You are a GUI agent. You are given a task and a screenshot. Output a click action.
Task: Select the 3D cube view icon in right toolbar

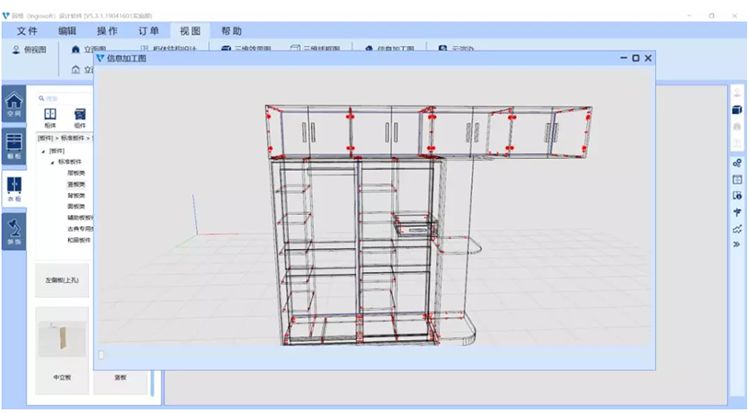[737, 110]
